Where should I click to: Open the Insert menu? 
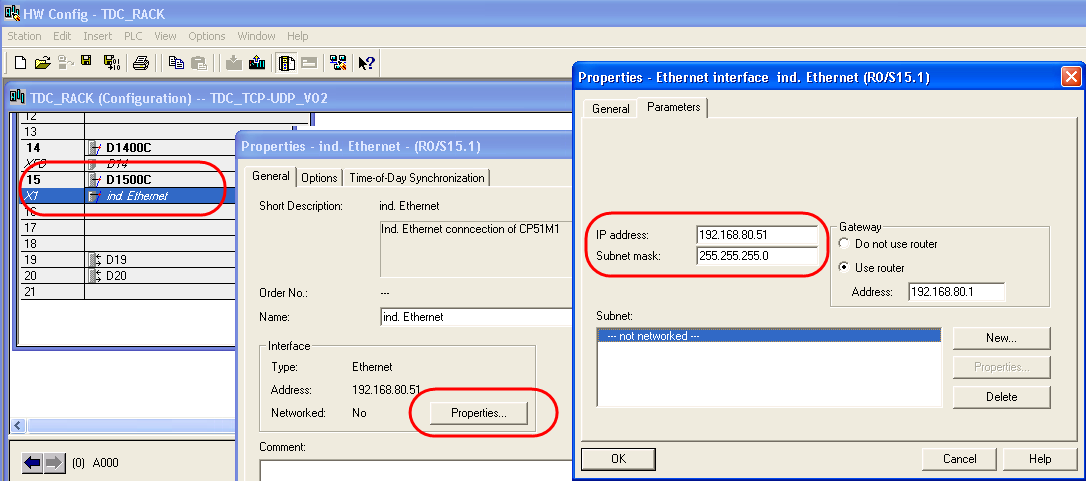coord(98,36)
